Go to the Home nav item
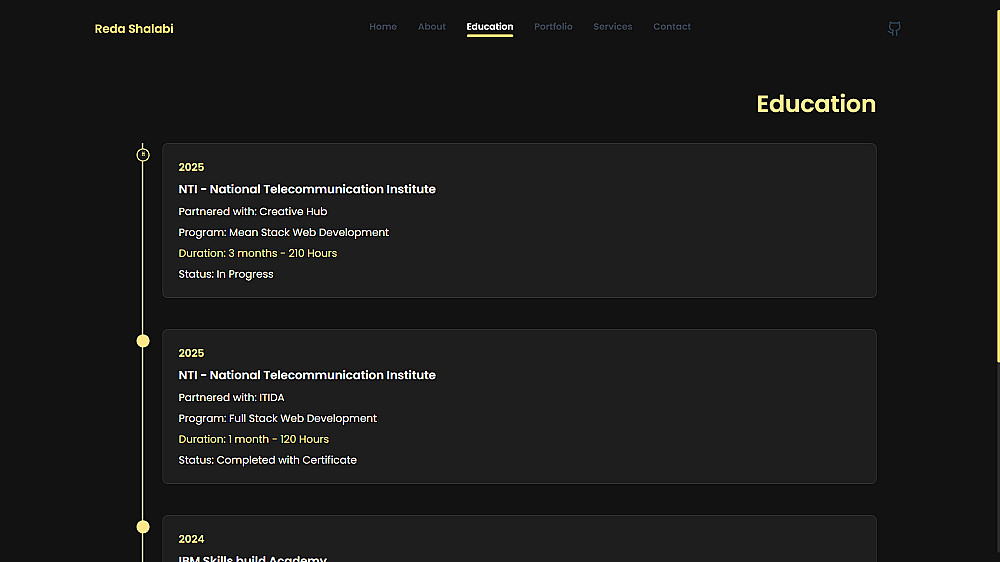 click(383, 27)
